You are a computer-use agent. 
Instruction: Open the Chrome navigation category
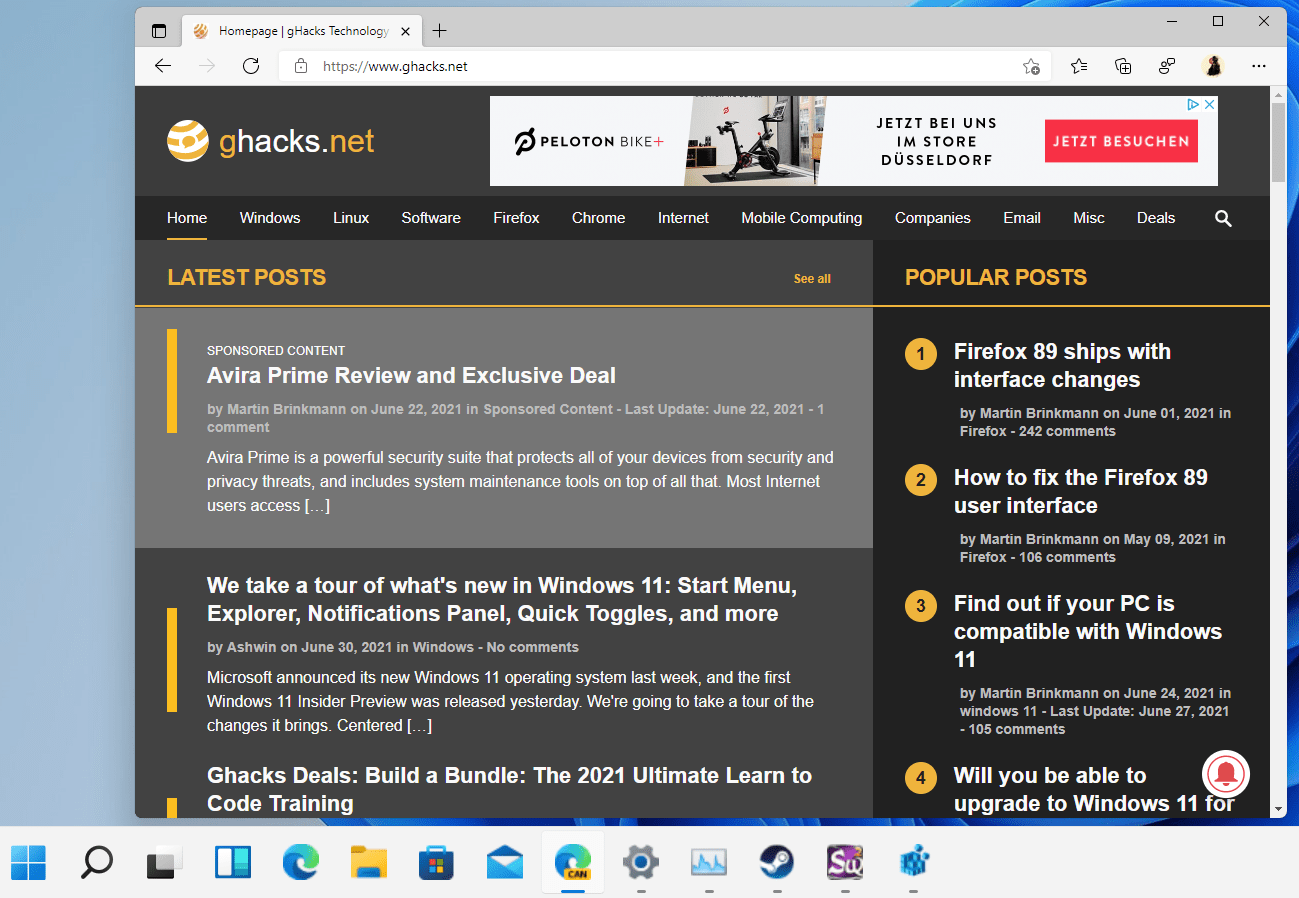point(598,218)
